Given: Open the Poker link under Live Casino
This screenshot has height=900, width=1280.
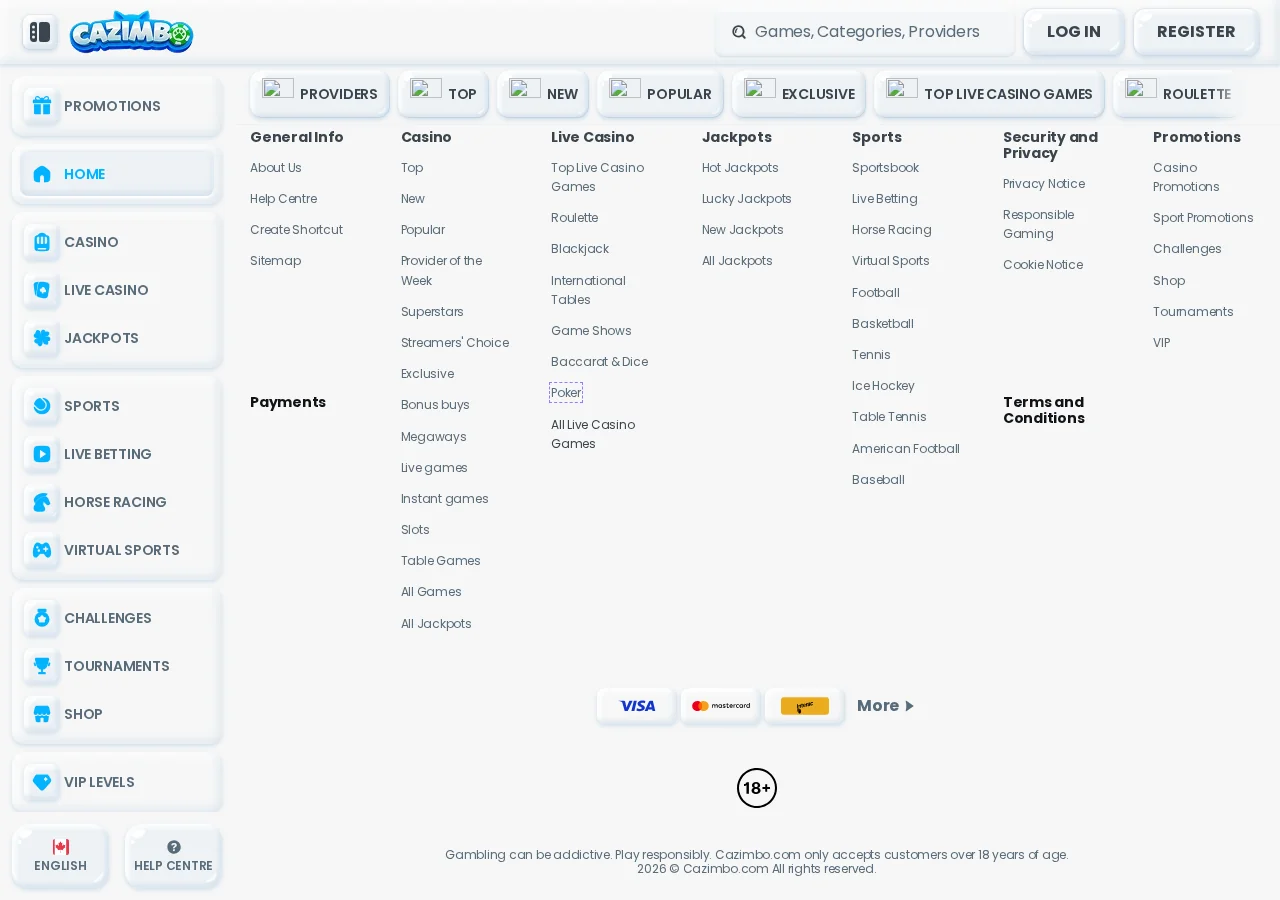Looking at the screenshot, I should pos(566,393).
